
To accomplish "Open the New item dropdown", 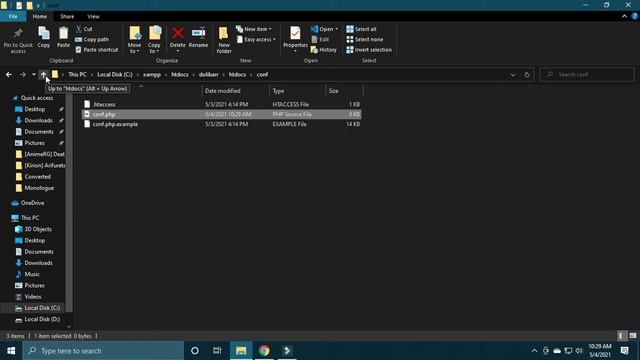I will [x=253, y=29].
